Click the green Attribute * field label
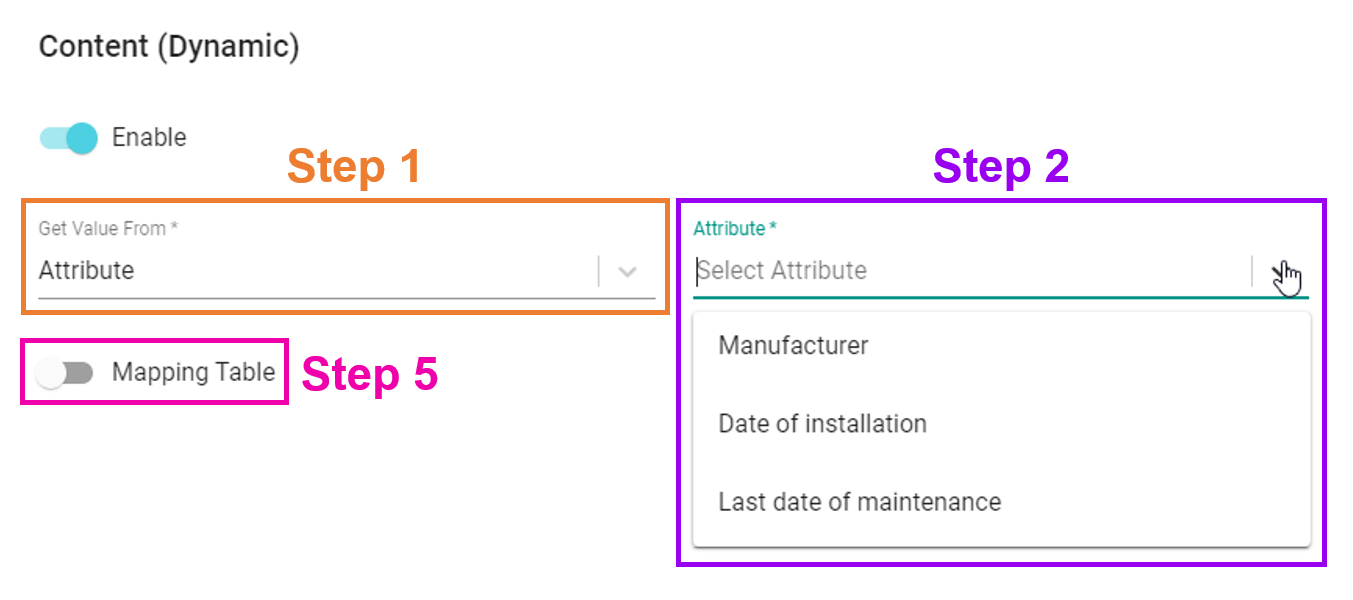The width and height of the screenshot is (1353, 600). coord(735,229)
